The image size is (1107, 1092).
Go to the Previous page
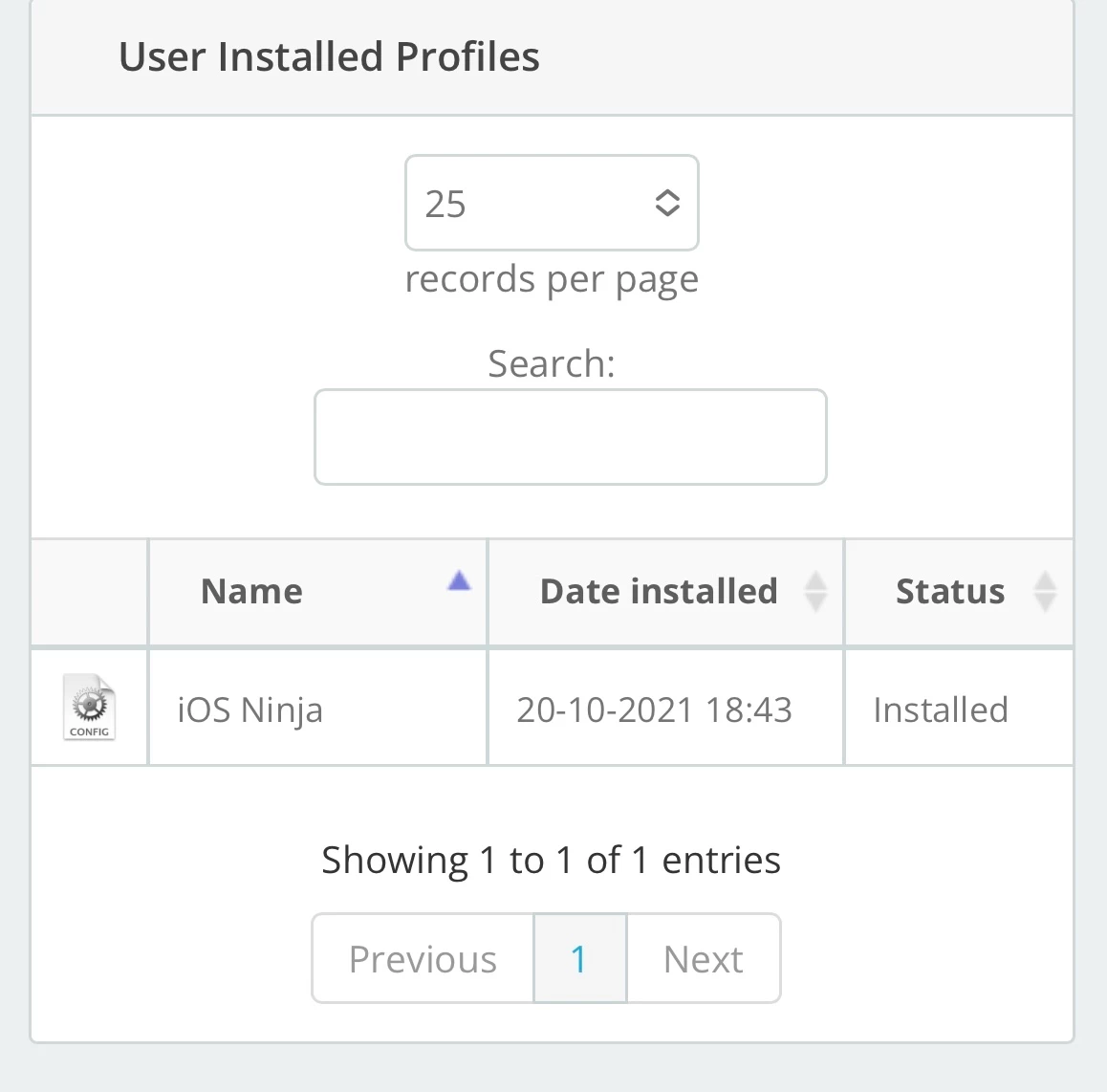click(x=423, y=959)
